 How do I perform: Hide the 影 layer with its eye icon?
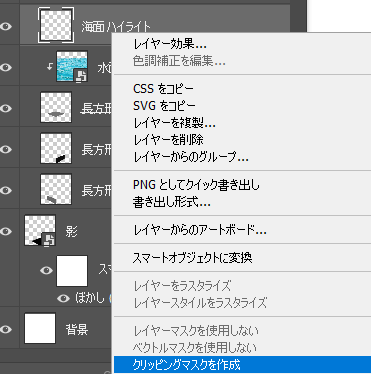pyautogui.click(x=6, y=231)
